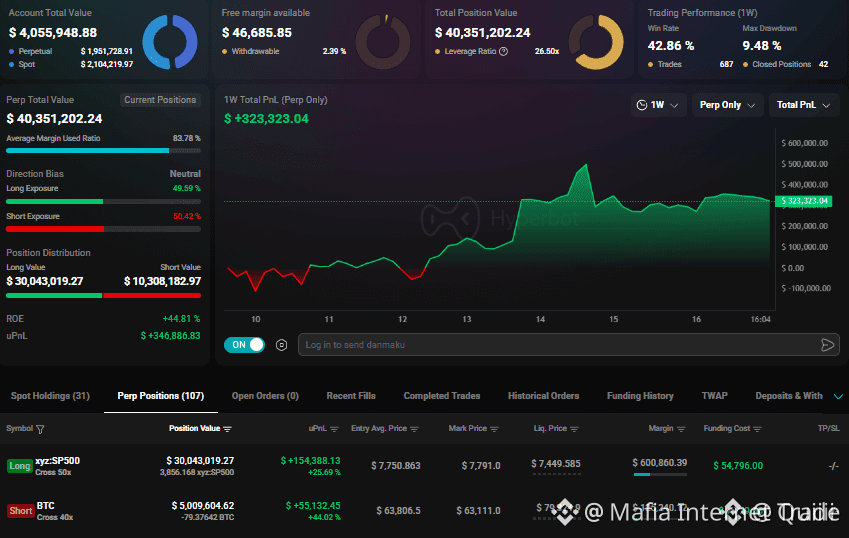This screenshot has height=538, width=849.
Task: View the Historical Orders tab
Action: (544, 396)
